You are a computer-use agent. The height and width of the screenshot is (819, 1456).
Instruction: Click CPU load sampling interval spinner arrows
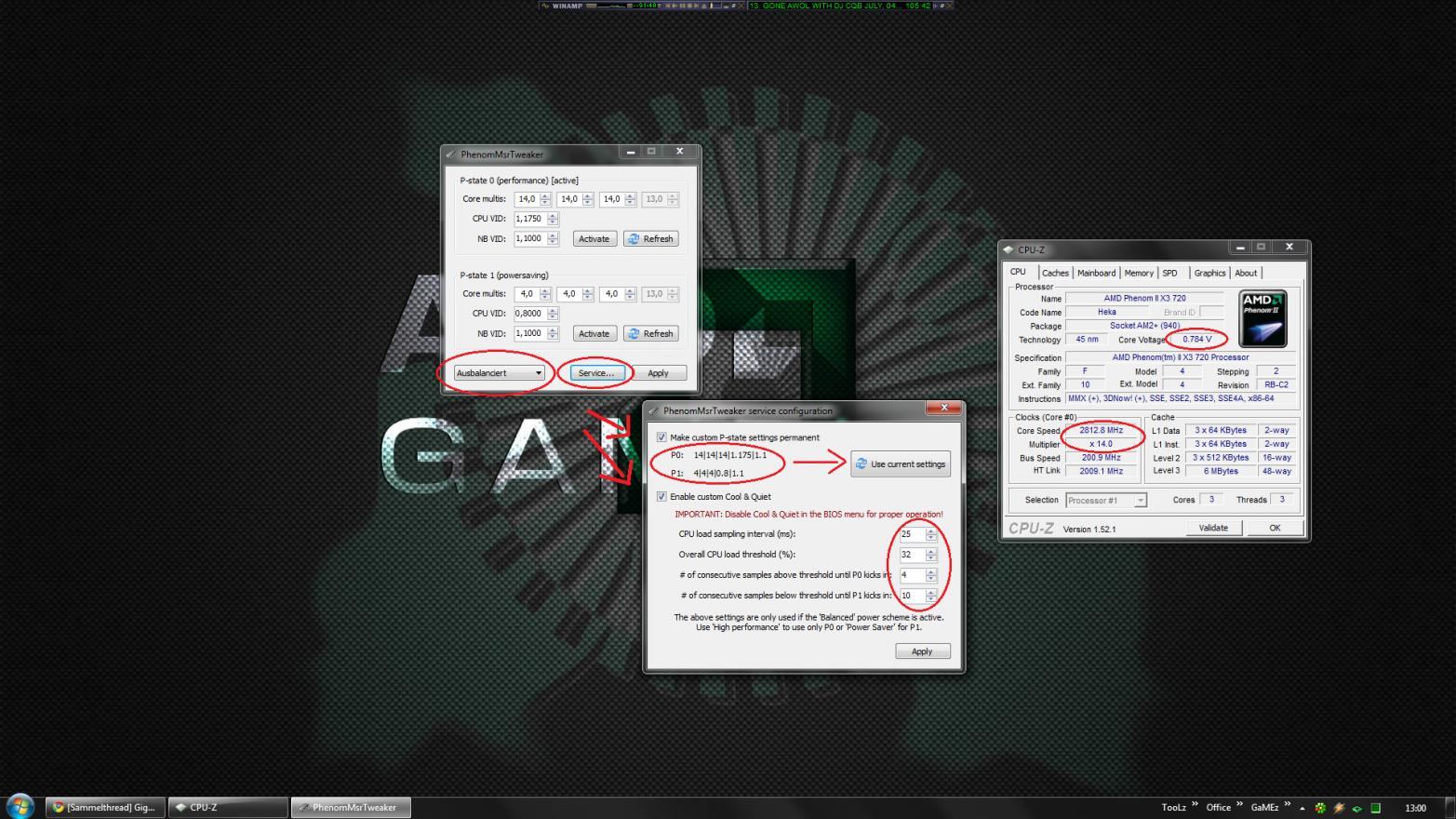[x=931, y=534]
